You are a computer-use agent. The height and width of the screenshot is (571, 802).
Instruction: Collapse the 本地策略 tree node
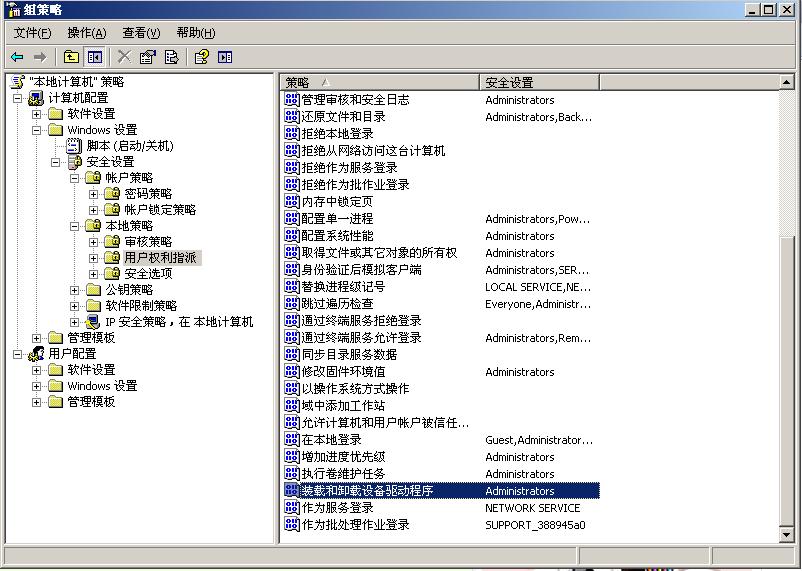tap(75, 226)
